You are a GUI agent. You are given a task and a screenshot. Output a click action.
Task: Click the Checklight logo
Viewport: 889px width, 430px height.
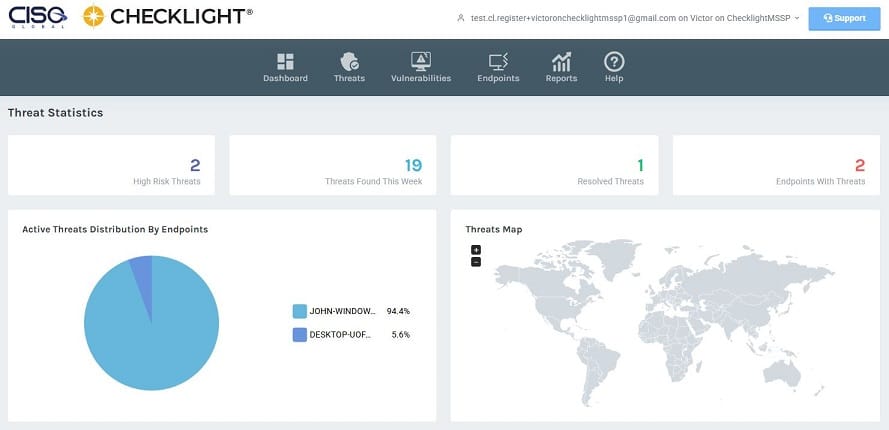pos(167,17)
